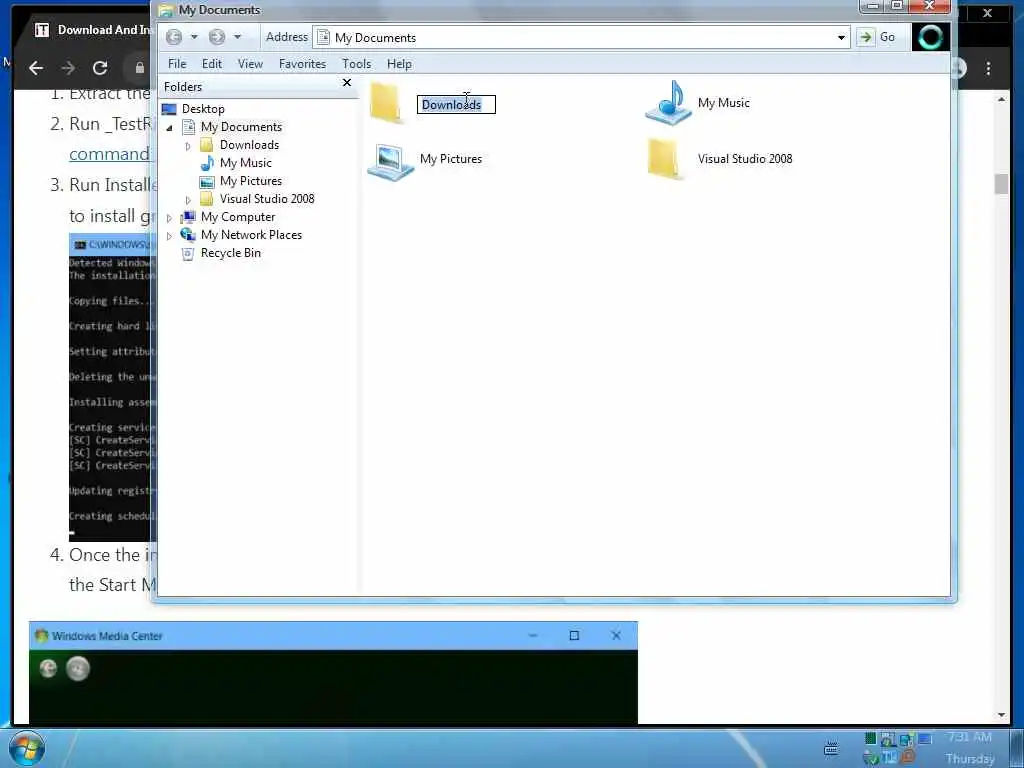Image resolution: width=1024 pixels, height=768 pixels.
Task: Click the back arrow in Windows Media Center
Action: tap(48, 668)
